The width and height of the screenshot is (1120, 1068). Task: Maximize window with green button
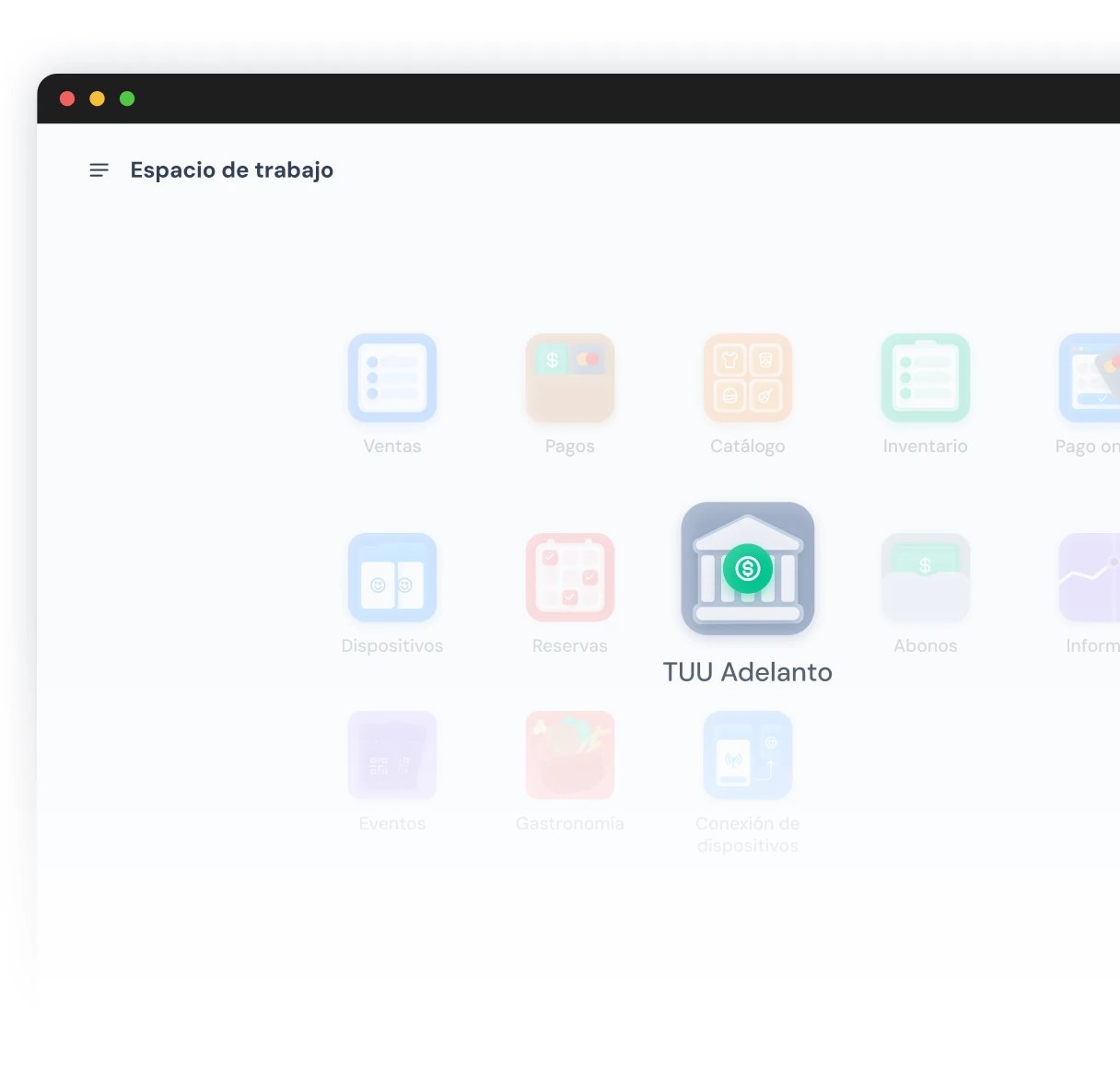pyautogui.click(x=127, y=99)
